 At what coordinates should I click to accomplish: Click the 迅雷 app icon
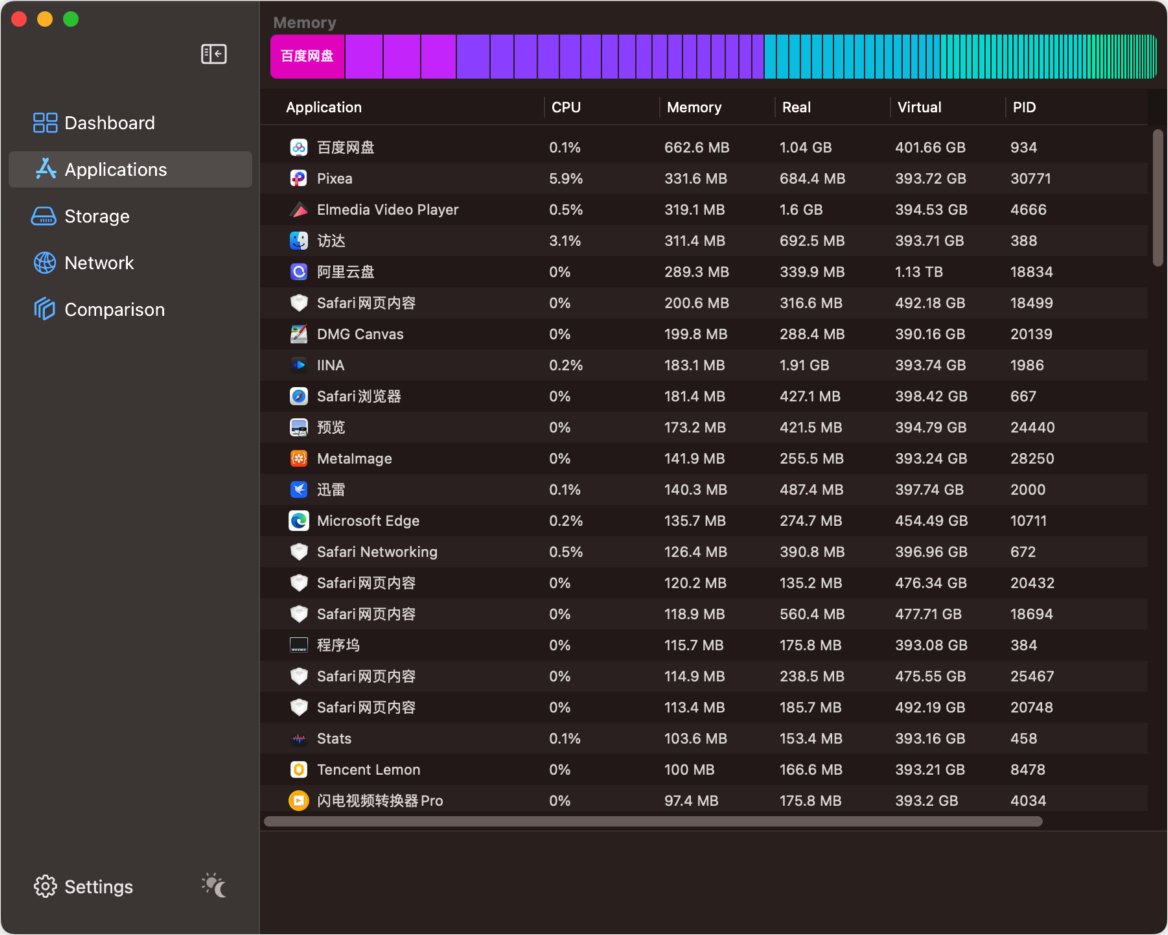pos(299,489)
